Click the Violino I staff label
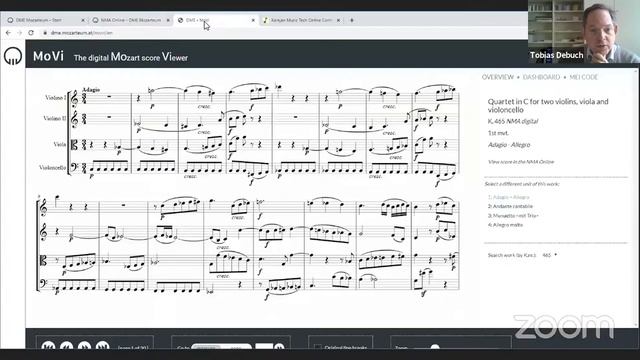This screenshot has width=640, height=360. [55, 98]
